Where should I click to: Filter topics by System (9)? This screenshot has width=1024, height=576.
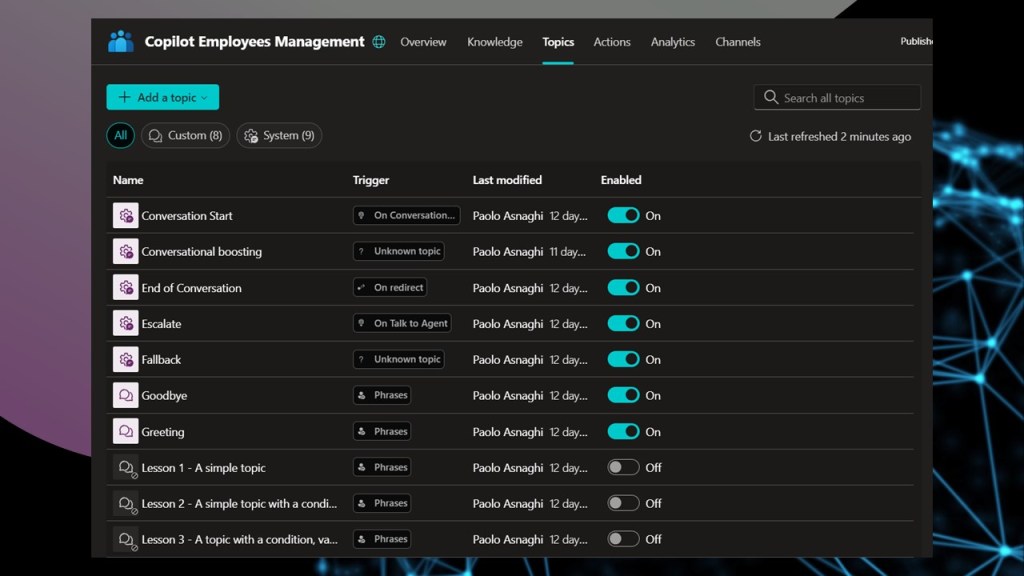(x=279, y=136)
